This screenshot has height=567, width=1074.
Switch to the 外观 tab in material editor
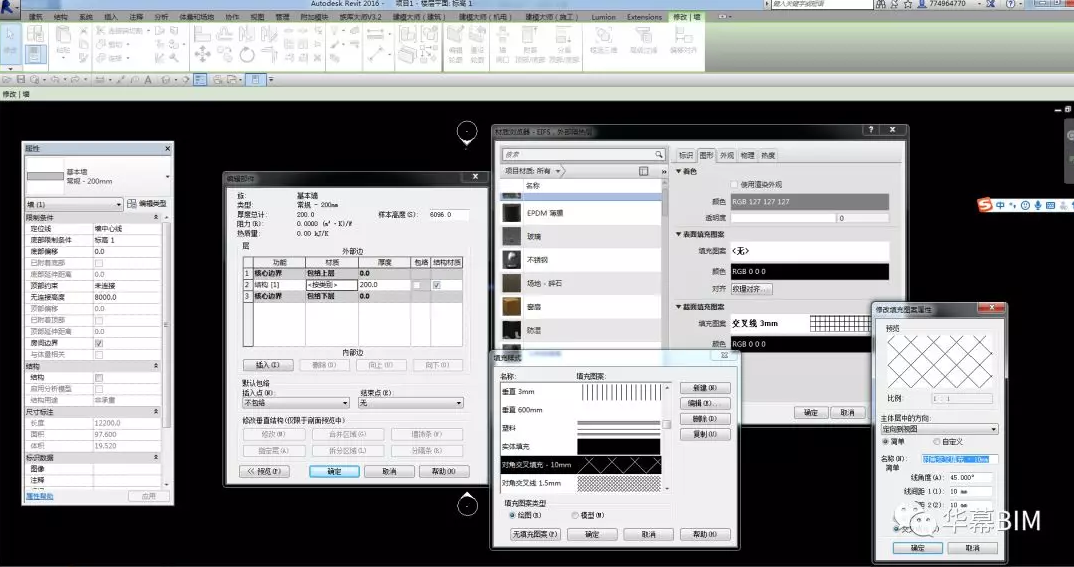[x=727, y=155]
